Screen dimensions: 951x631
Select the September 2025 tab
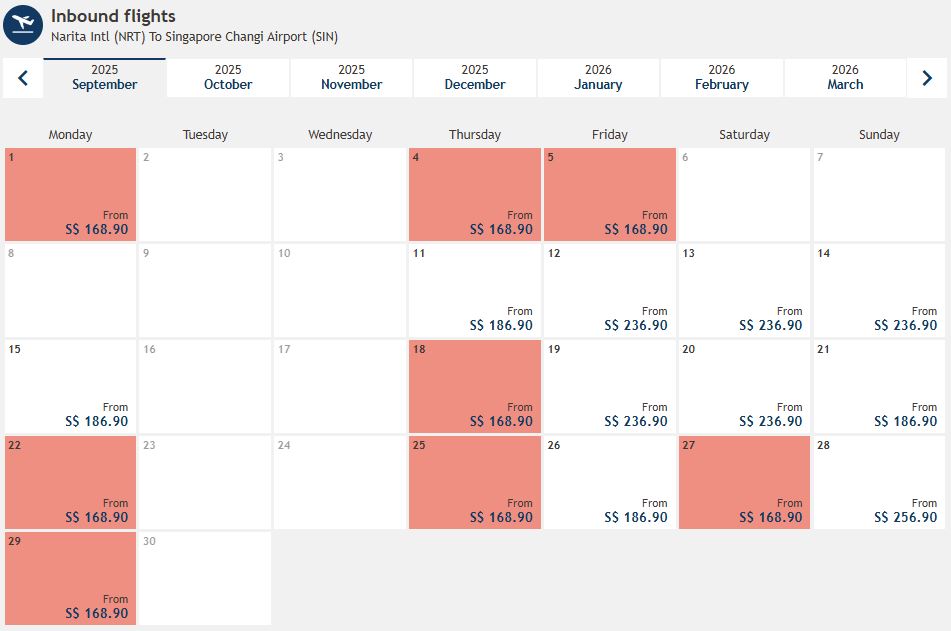[105, 78]
